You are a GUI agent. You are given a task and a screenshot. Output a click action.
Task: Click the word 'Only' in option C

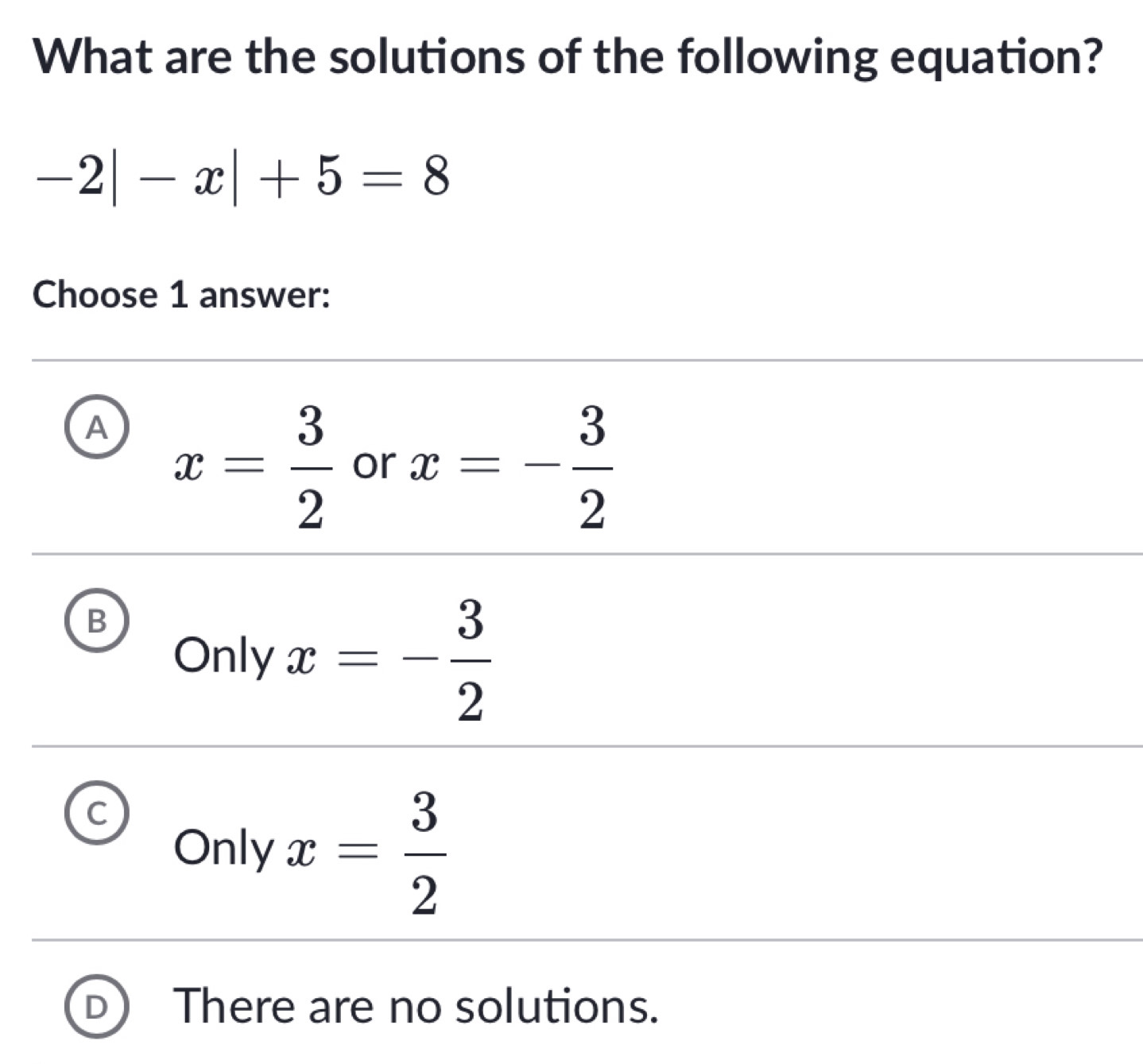[x=223, y=847]
